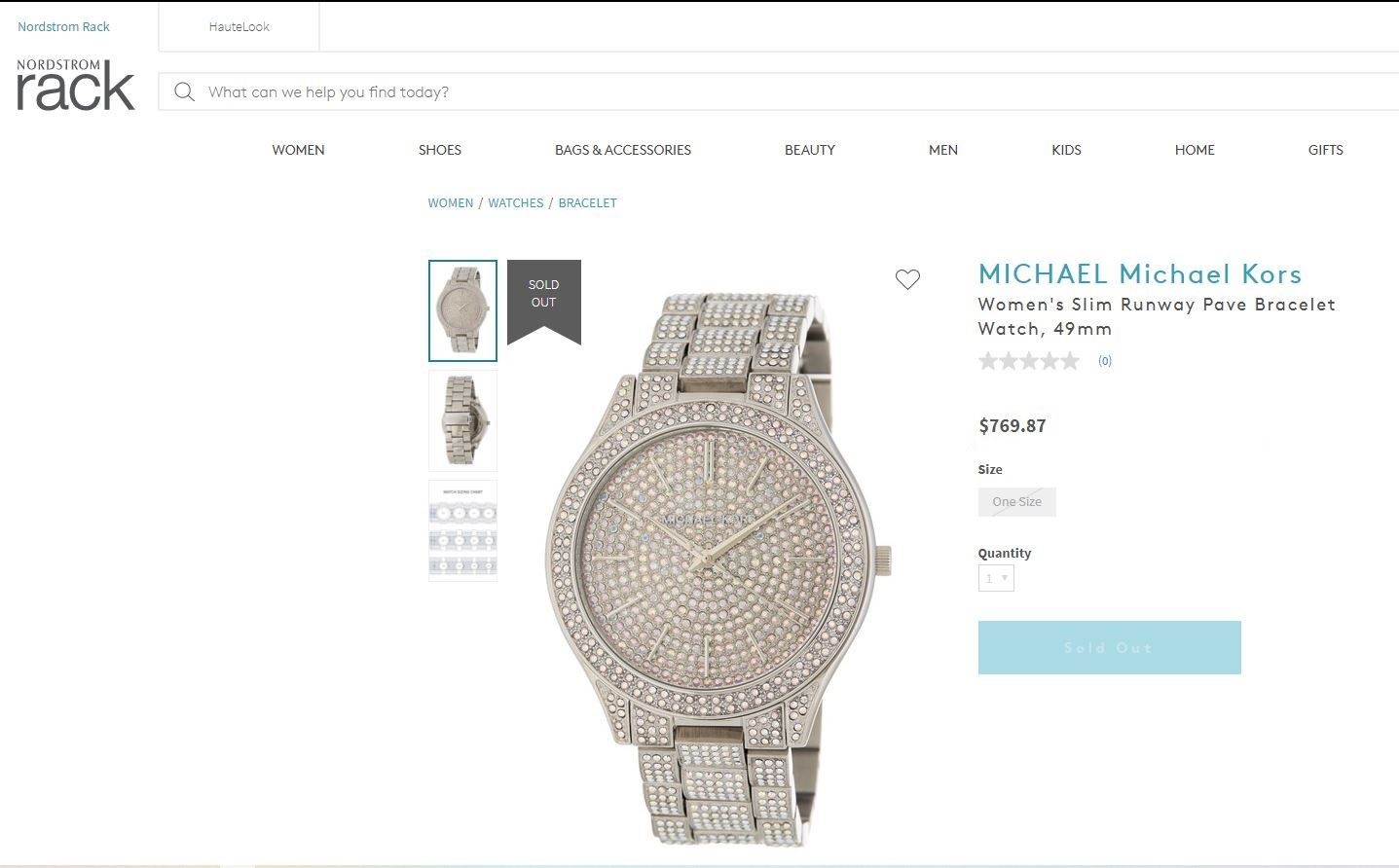Open the SHOES menu
This screenshot has width=1399, height=868.
[x=440, y=150]
